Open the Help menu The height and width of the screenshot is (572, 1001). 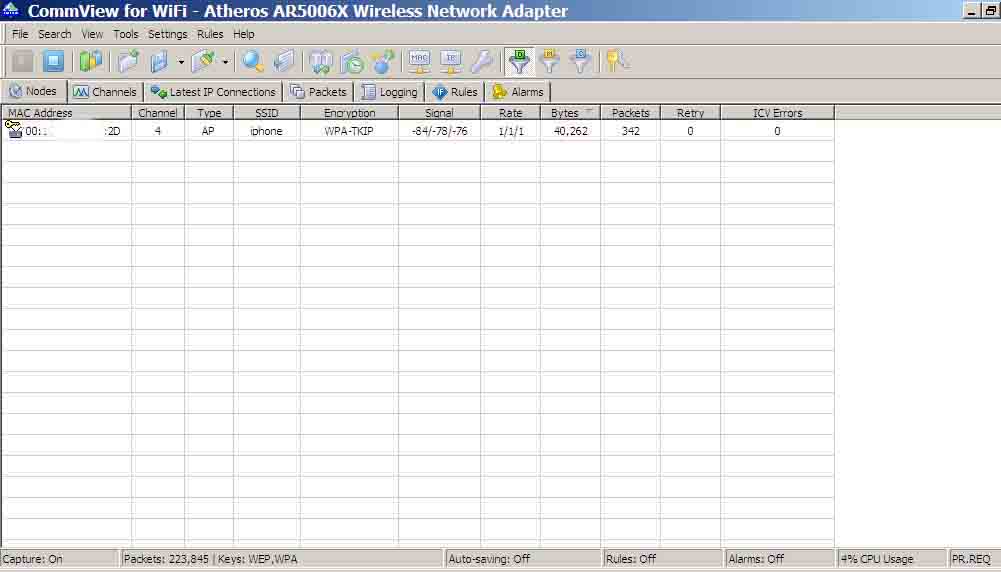243,34
